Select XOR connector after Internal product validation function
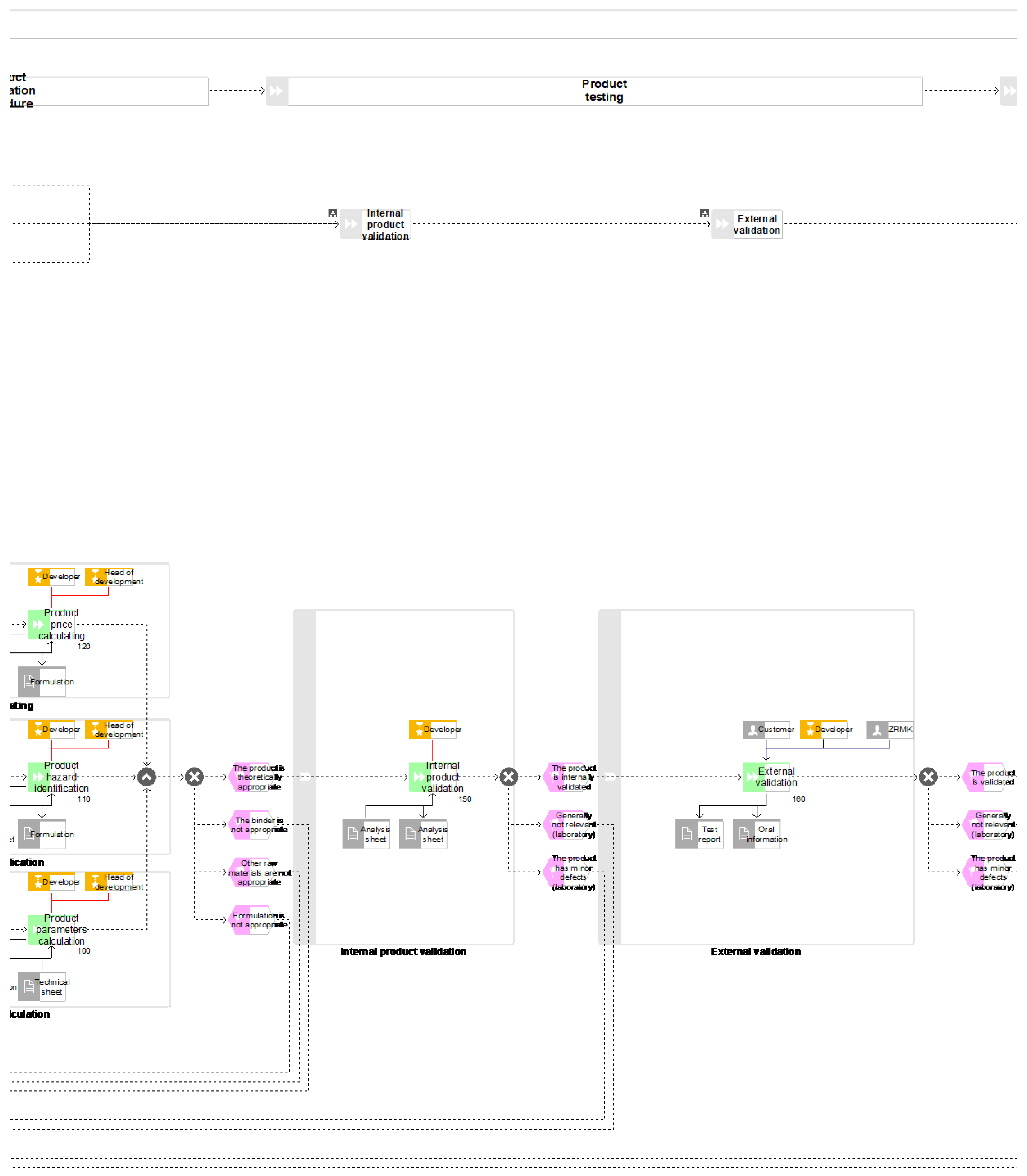 click(508, 777)
